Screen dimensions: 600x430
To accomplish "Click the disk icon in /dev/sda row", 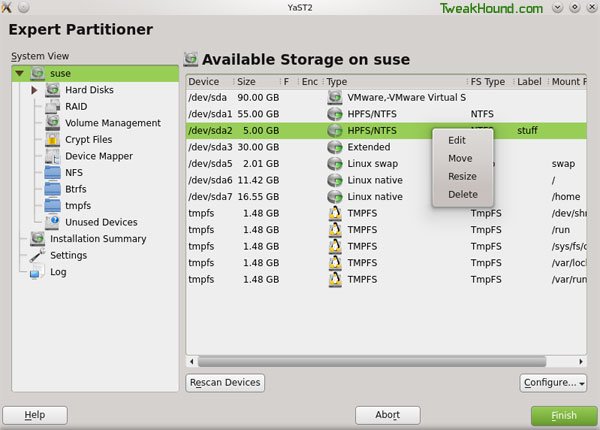I will (335, 97).
